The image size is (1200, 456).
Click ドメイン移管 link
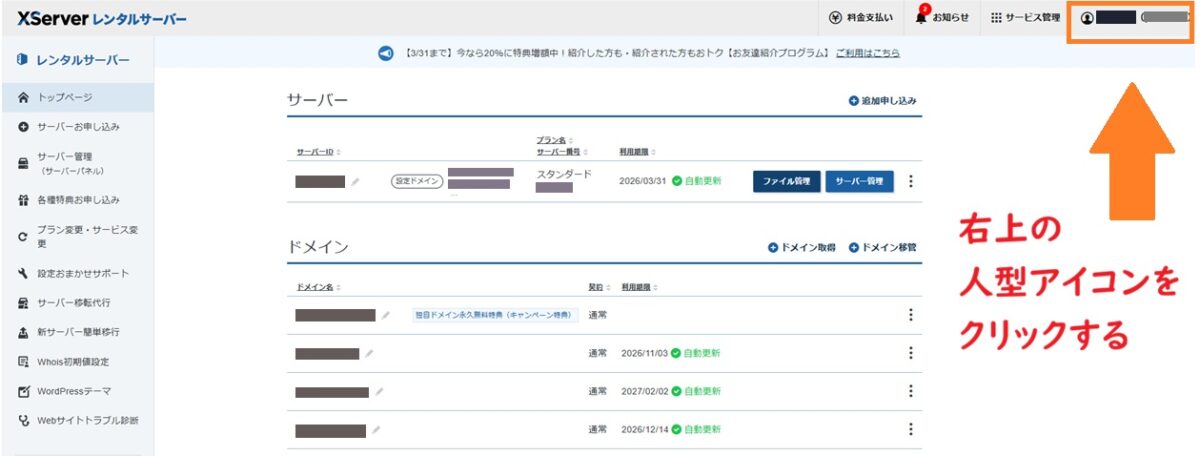pyautogui.click(x=883, y=247)
